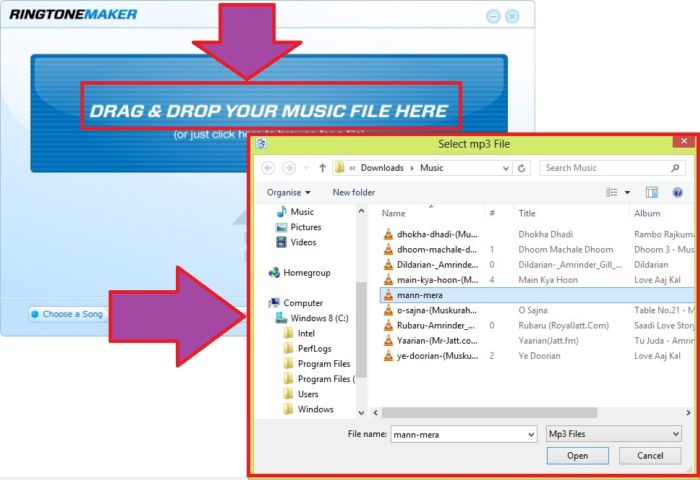Click the search magnifier icon
Viewport: 700px width, 480px height.
(x=675, y=168)
